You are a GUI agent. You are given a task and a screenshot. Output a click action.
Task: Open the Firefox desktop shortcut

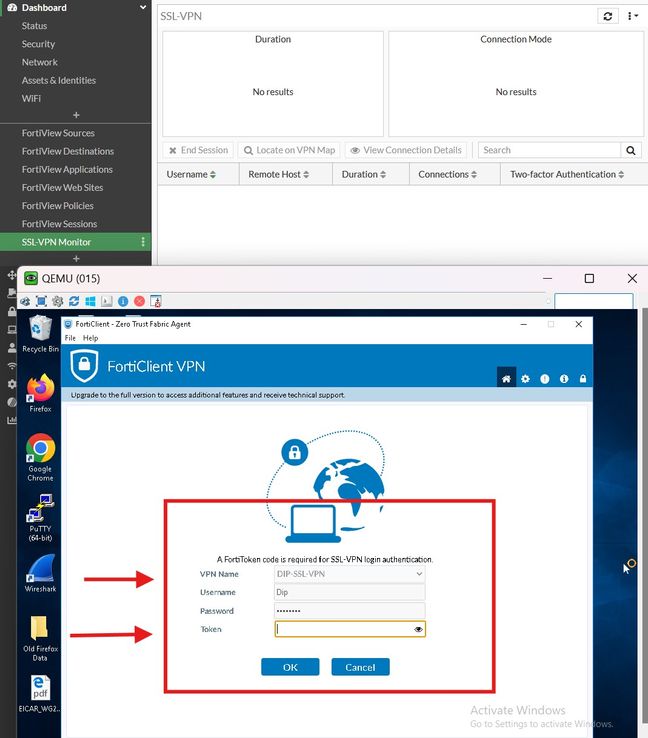40,393
